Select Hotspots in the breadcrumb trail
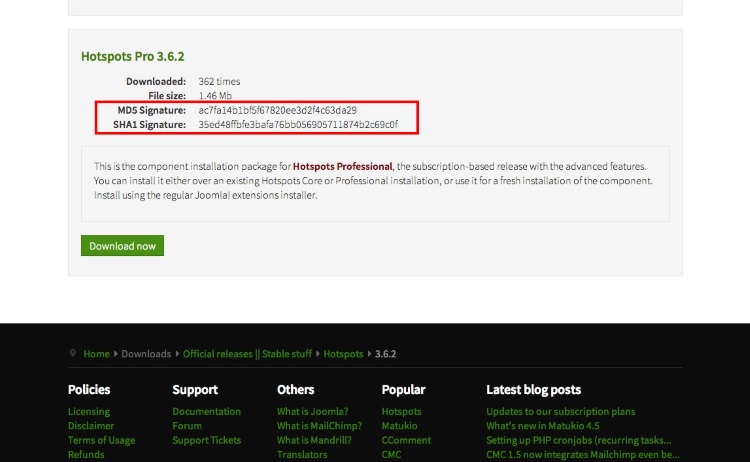Viewport: 750px width, 462px height. [x=343, y=354]
